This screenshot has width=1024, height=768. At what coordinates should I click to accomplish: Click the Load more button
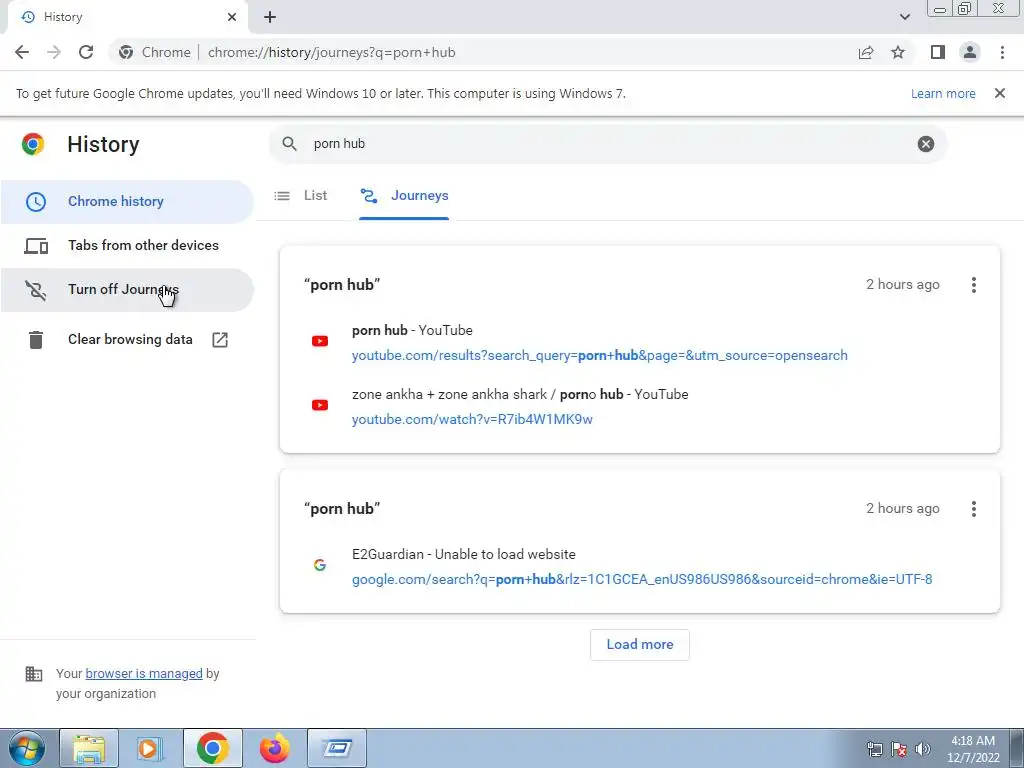point(639,645)
